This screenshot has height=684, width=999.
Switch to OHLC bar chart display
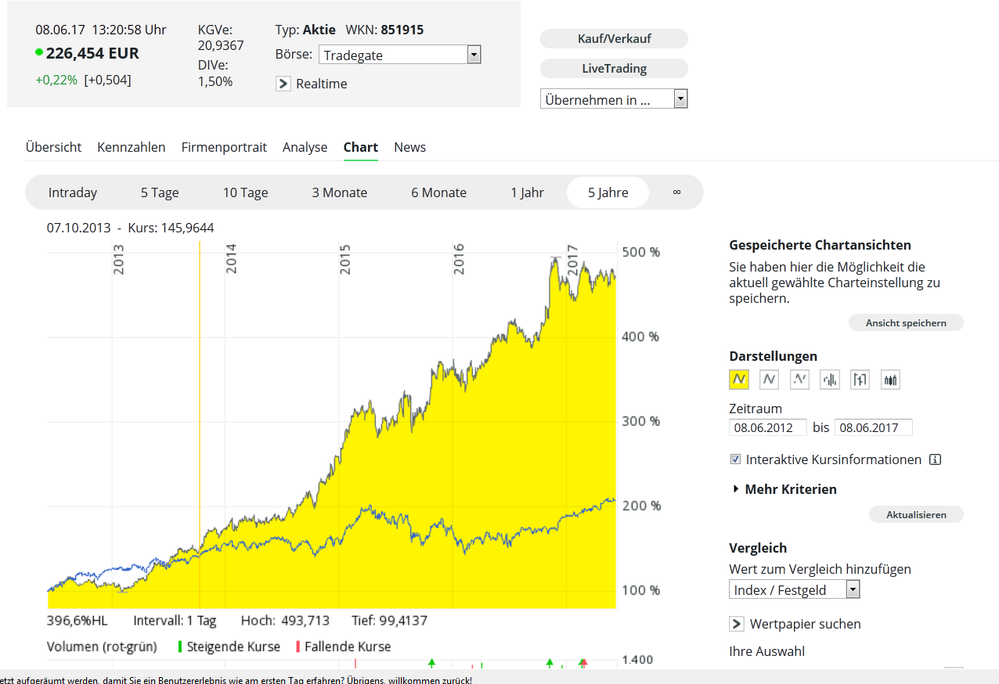click(859, 379)
